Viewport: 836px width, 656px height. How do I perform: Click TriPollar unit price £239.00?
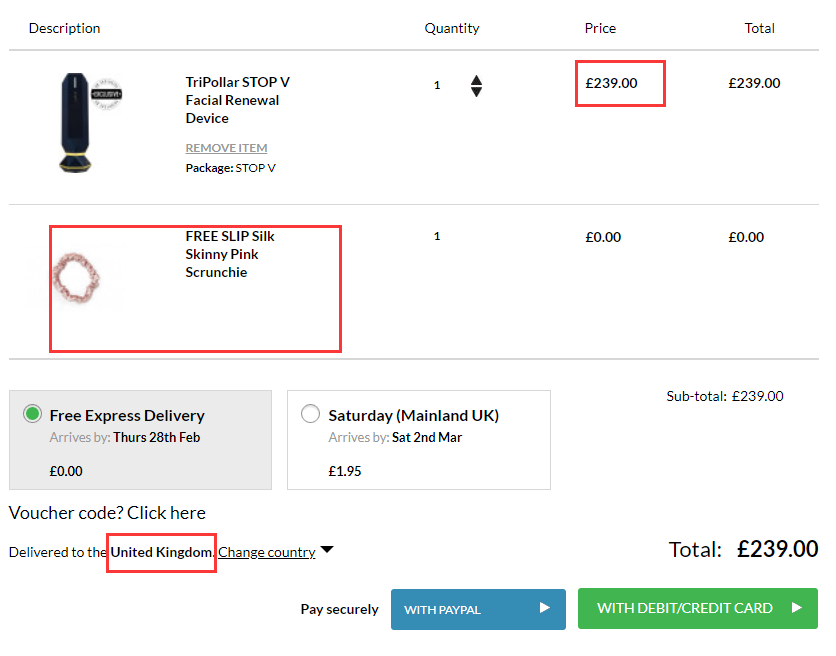tap(611, 83)
